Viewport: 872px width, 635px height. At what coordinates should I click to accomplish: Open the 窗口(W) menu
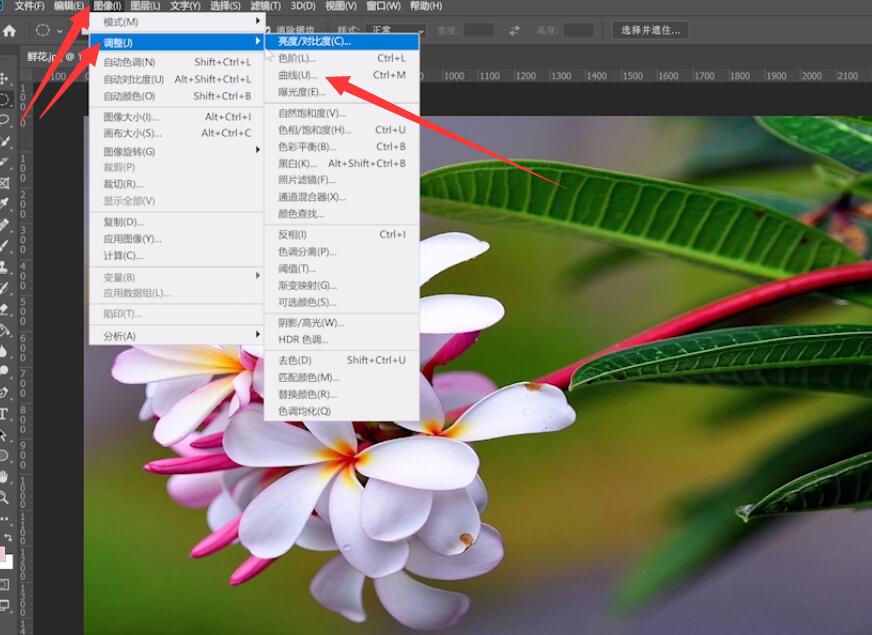383,6
